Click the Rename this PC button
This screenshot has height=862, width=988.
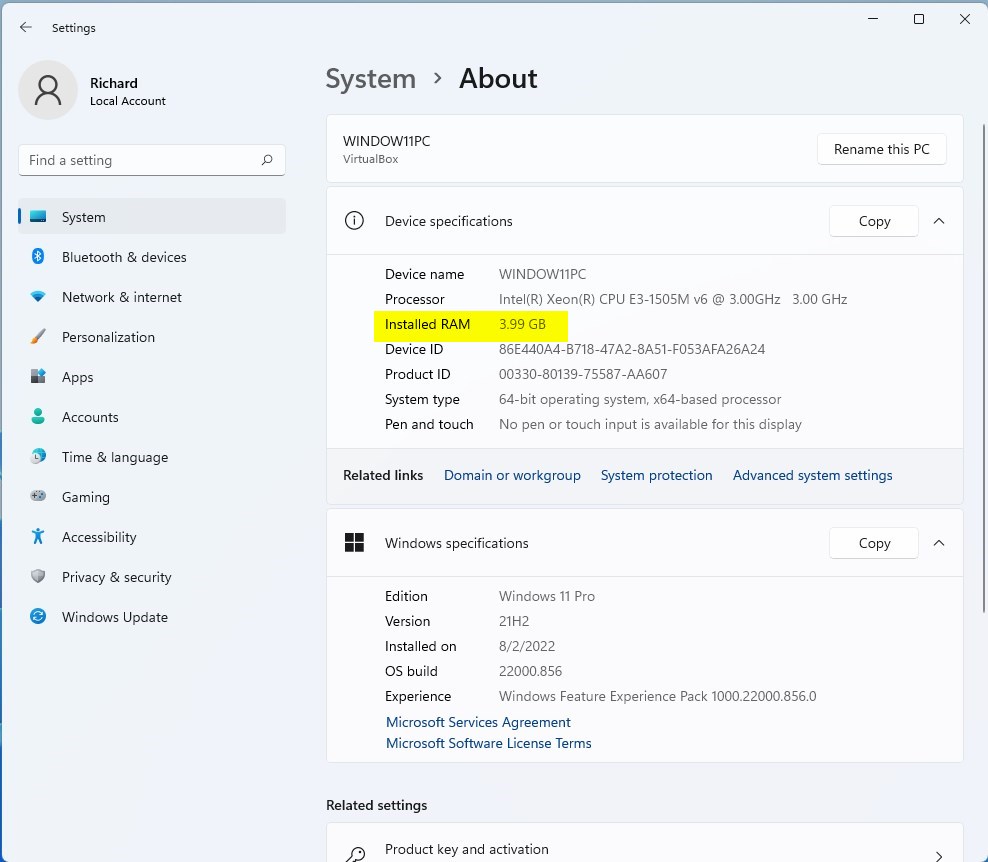[881, 149]
